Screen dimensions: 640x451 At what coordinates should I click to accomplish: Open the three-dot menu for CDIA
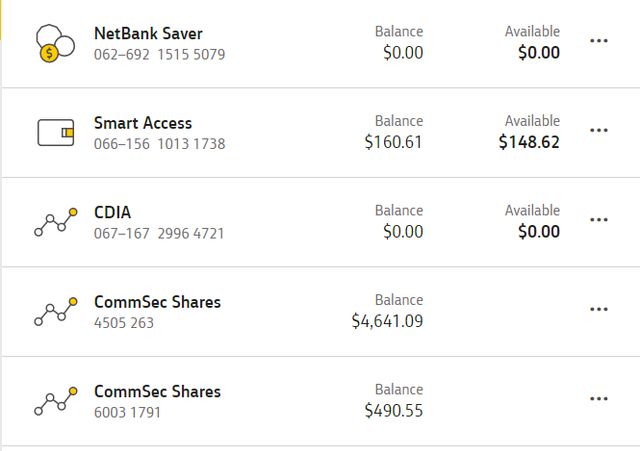tap(599, 220)
